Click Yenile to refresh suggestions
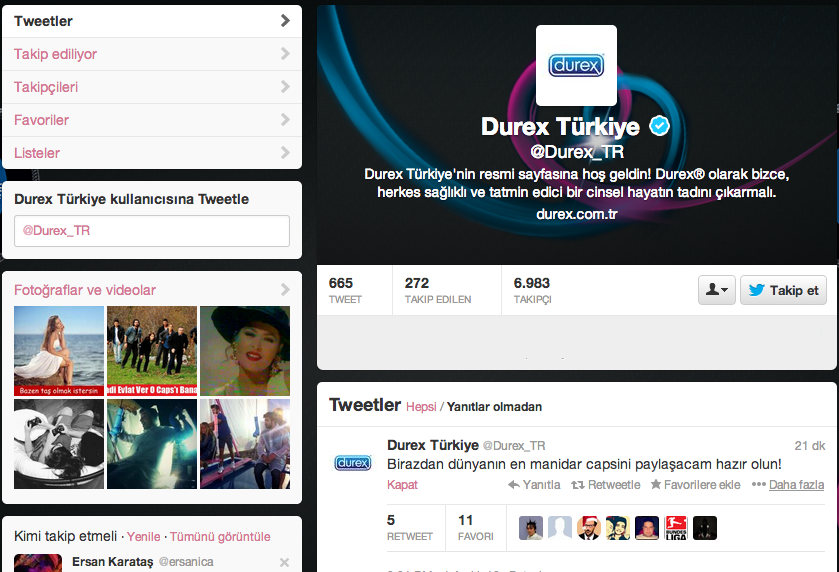Viewport: 839px width, 572px height. (x=143, y=537)
